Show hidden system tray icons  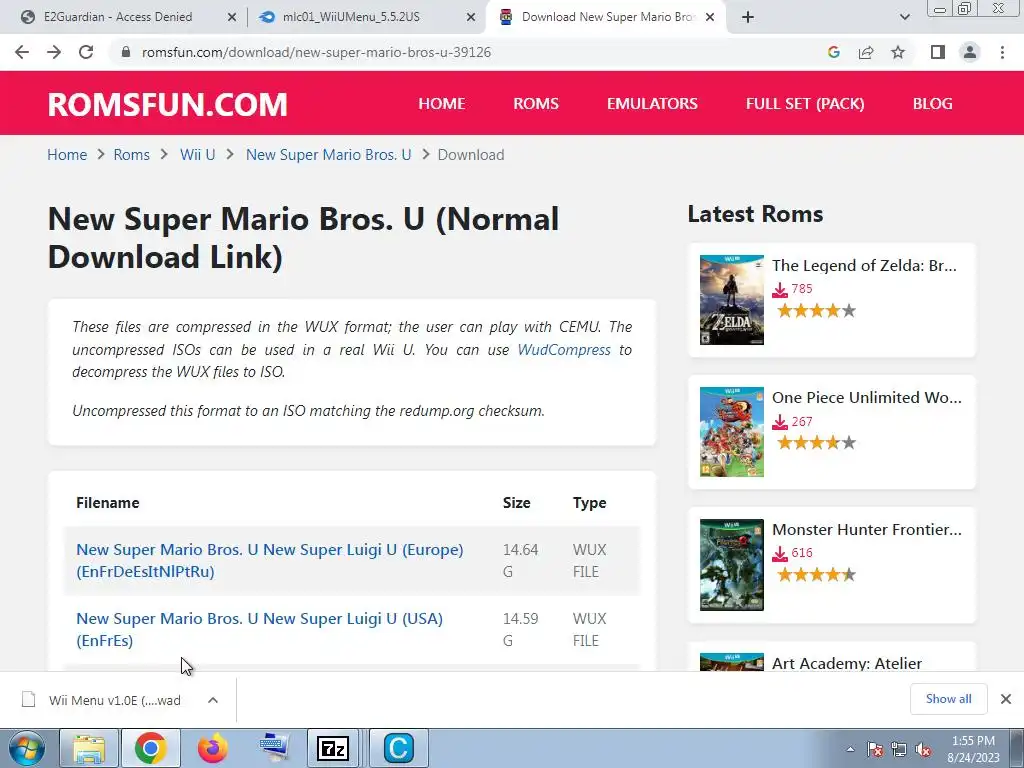click(x=850, y=749)
